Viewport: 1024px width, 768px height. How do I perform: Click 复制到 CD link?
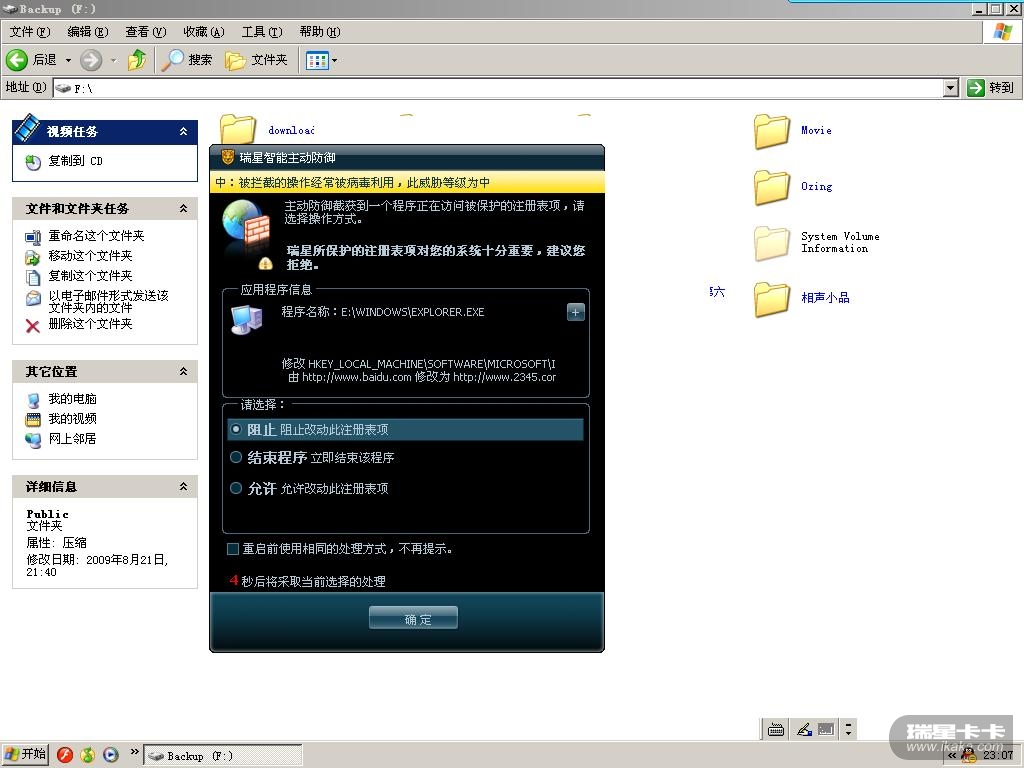[x=75, y=161]
